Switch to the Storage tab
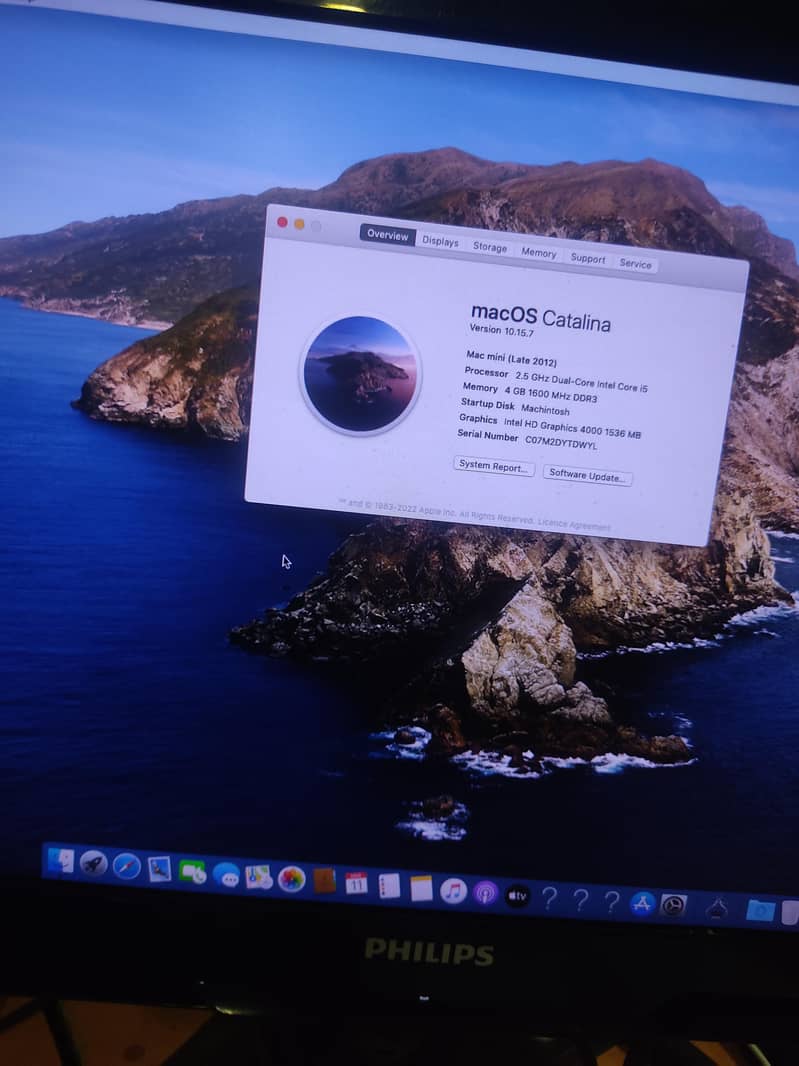This screenshot has width=799, height=1066. pos(490,247)
